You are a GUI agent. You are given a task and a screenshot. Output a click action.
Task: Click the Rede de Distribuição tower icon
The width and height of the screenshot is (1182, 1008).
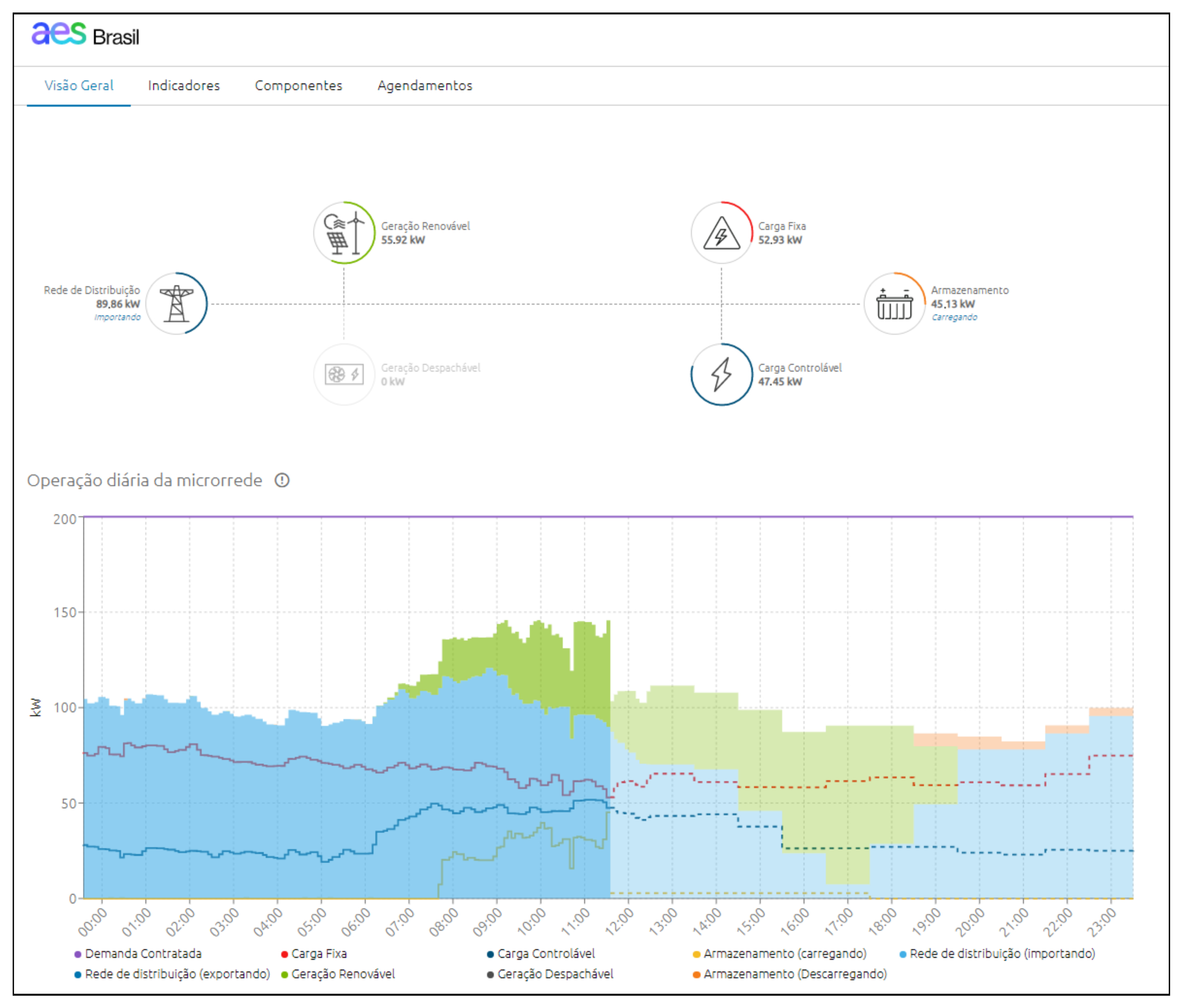point(176,303)
